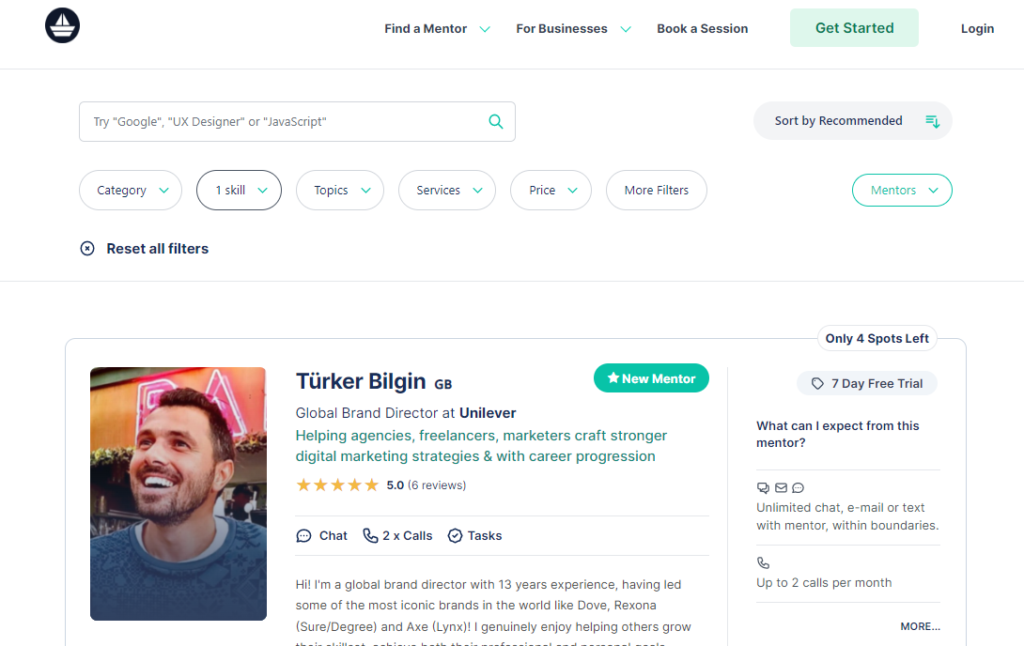The height and width of the screenshot is (646, 1024).
Task: Open the Category filter dropdown
Action: pos(130,190)
